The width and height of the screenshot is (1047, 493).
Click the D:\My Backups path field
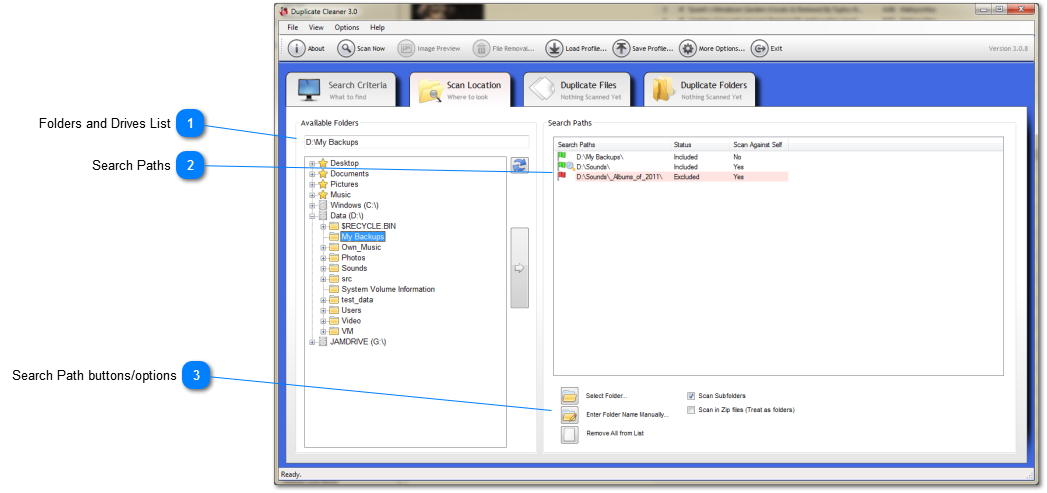tap(415, 142)
